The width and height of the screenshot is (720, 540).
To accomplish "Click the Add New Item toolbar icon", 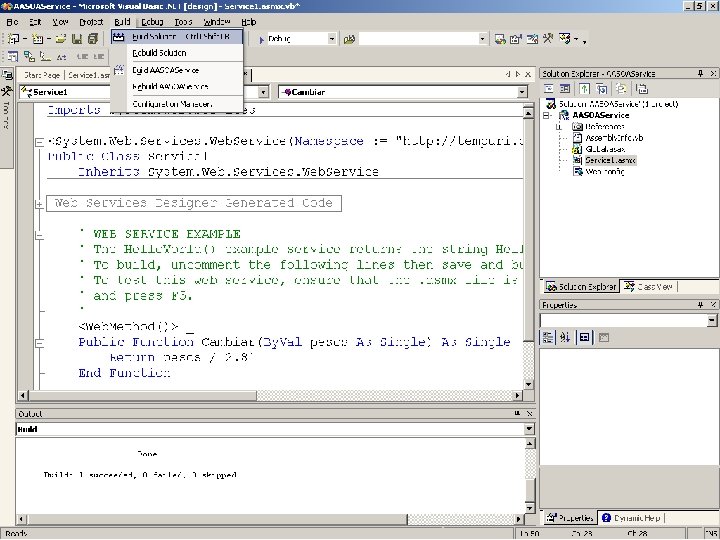I will point(38,39).
